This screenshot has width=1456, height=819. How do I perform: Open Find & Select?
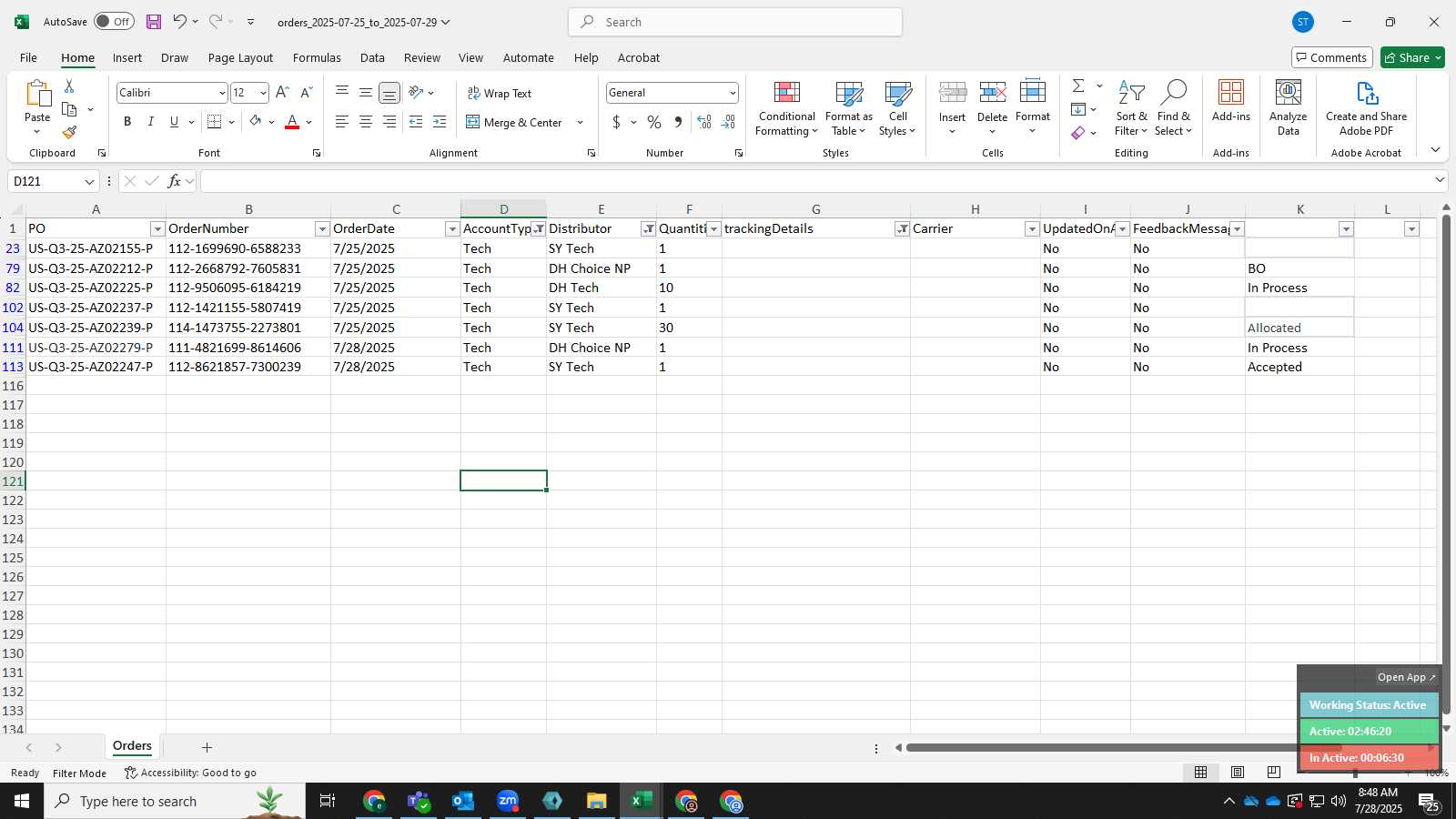pyautogui.click(x=1174, y=108)
